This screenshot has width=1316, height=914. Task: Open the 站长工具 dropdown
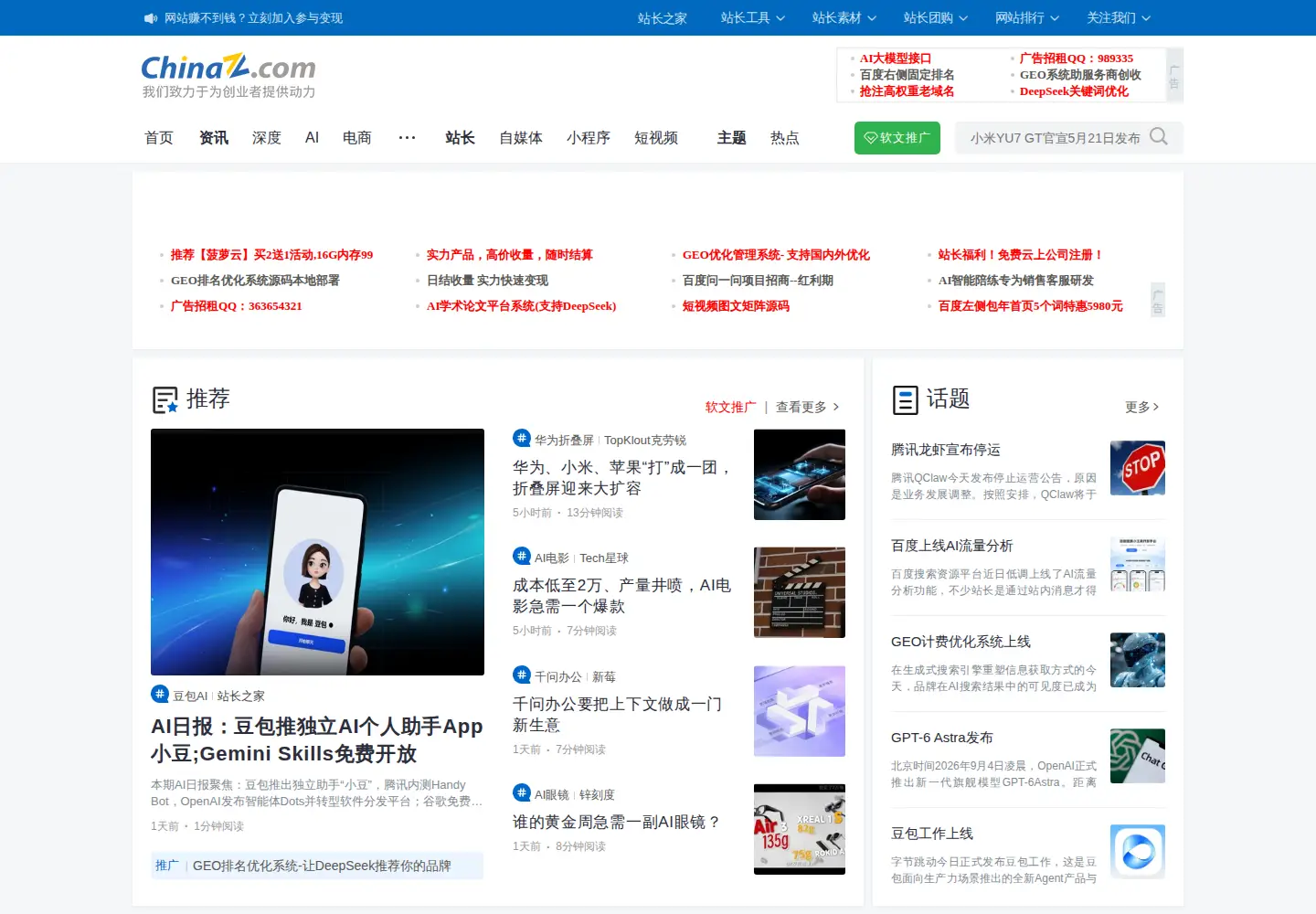click(x=753, y=17)
